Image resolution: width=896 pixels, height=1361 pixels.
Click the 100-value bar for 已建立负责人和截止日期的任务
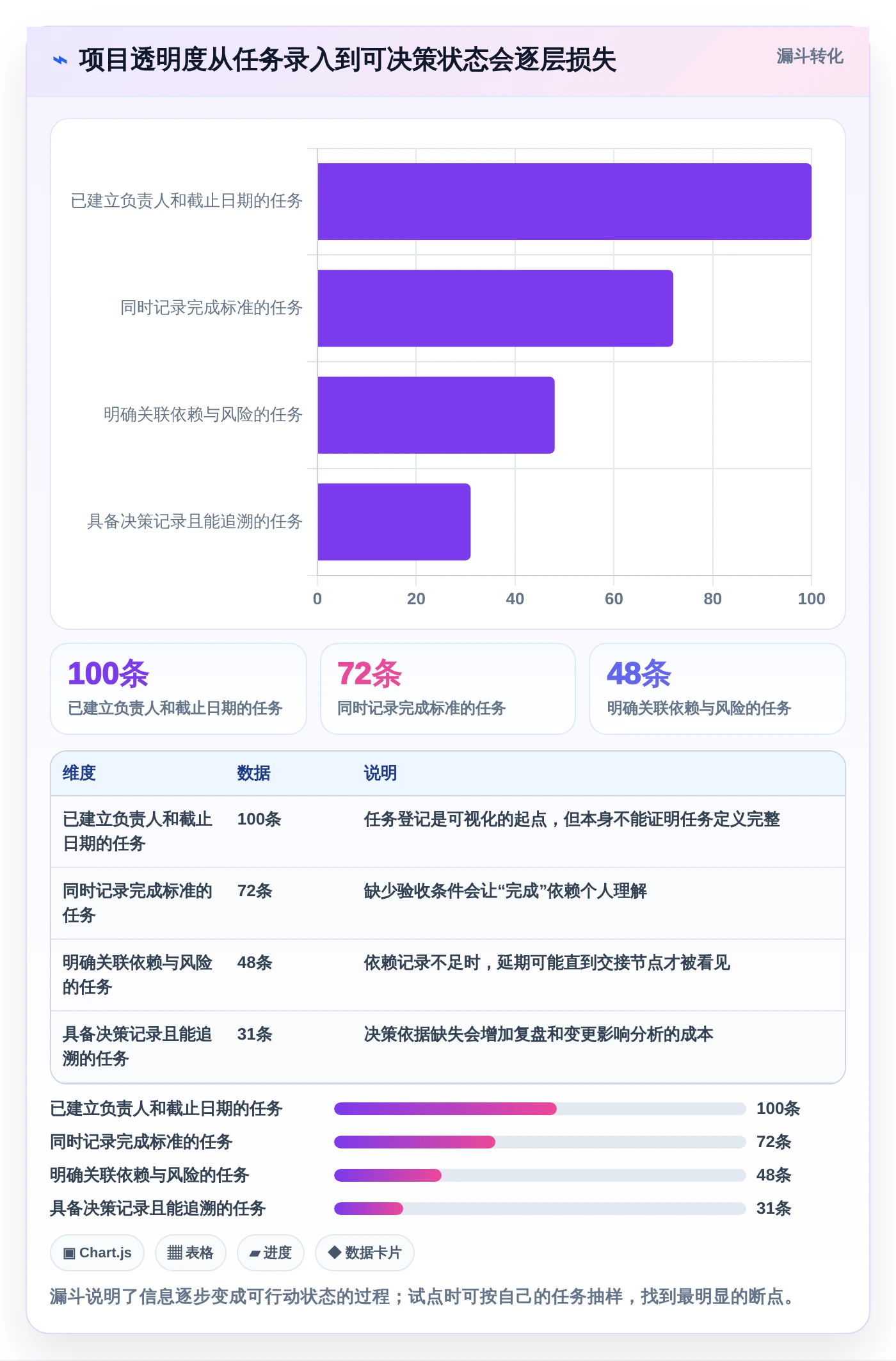point(564,202)
